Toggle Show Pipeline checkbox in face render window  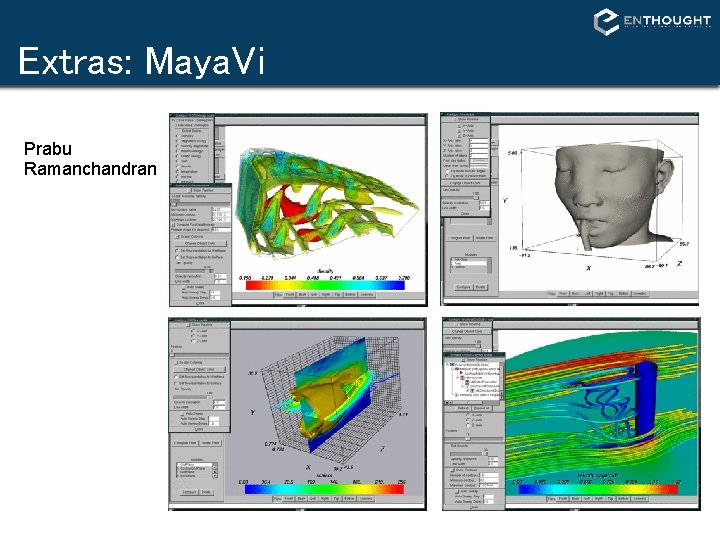(455, 119)
